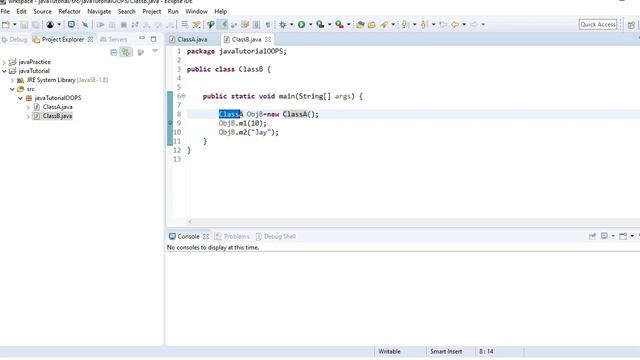Click the Last Edit Location icon
The image size is (640, 360).
[x=443, y=24]
